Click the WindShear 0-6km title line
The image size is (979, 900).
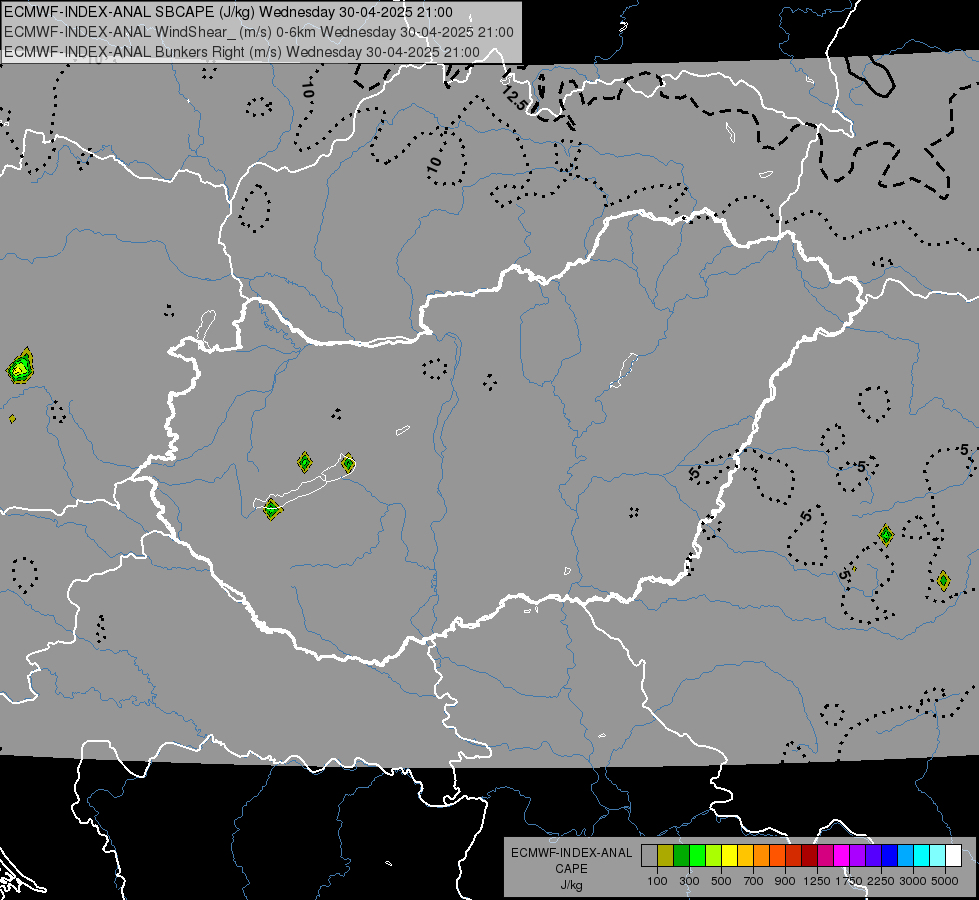tap(258, 32)
